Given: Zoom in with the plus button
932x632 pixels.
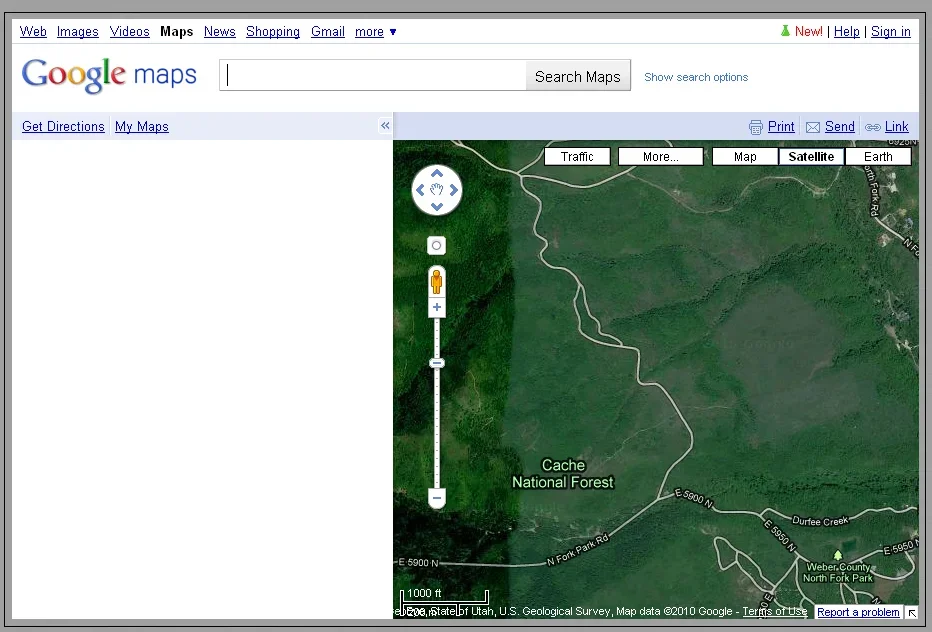Looking at the screenshot, I should coord(437,307).
